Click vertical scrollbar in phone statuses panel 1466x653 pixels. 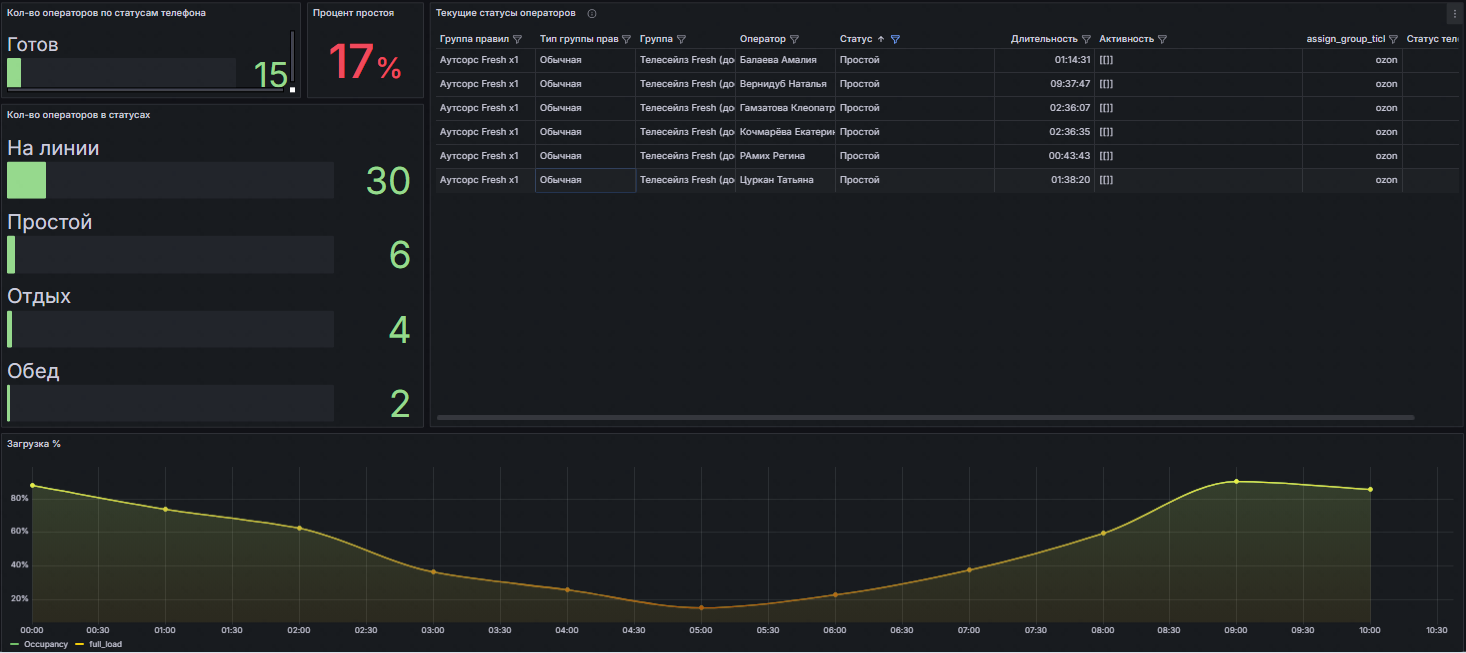pyautogui.click(x=292, y=55)
